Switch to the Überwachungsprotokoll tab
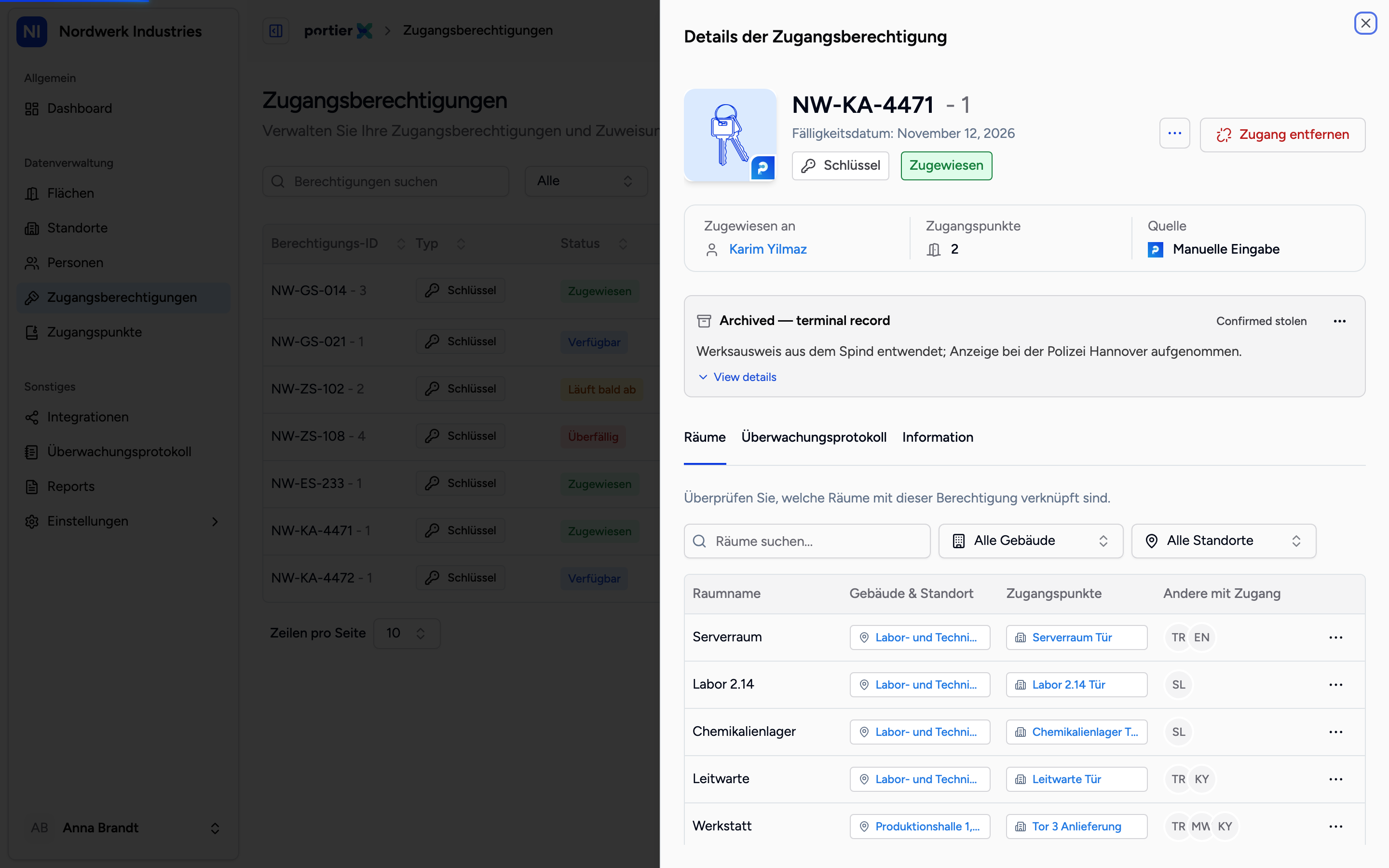1389x868 pixels. pyautogui.click(x=814, y=437)
